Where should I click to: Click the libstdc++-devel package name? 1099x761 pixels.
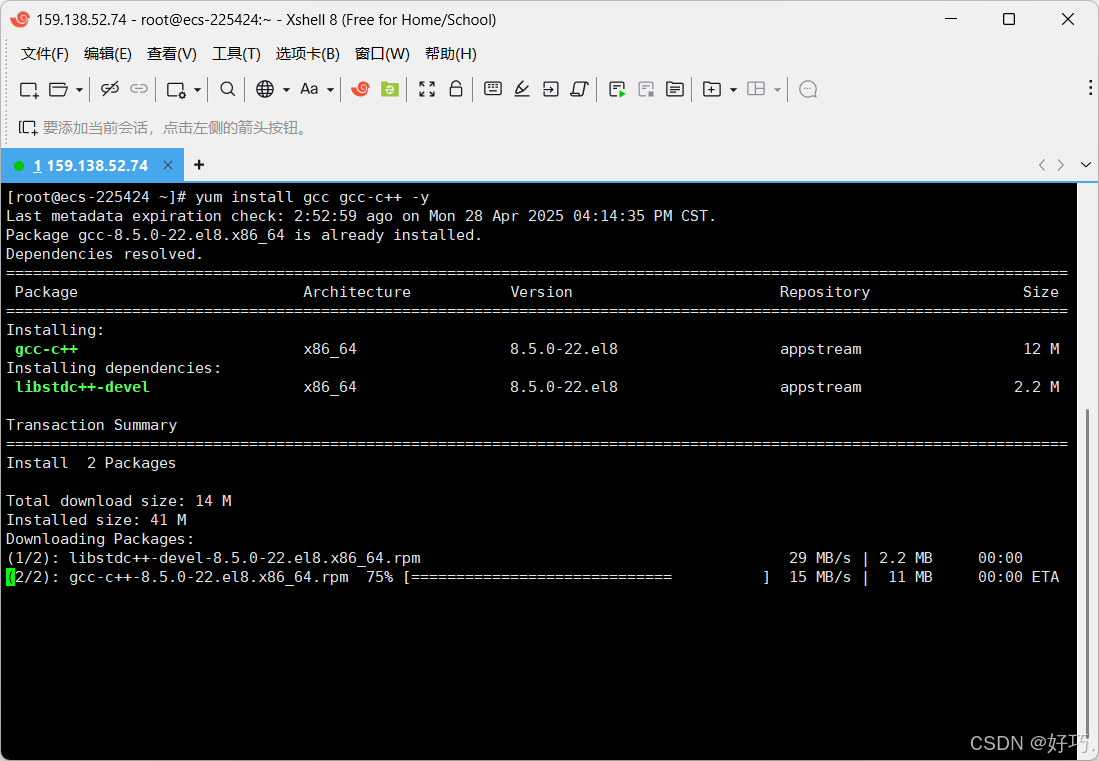point(82,387)
